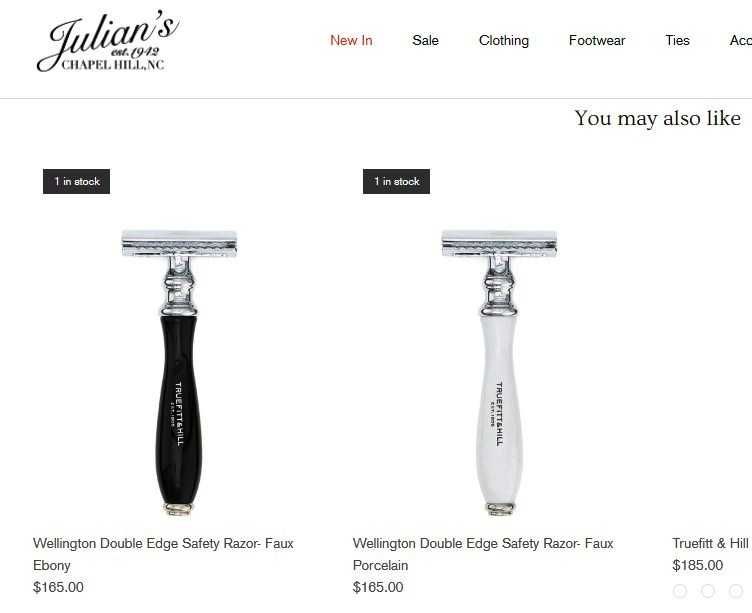Click the $165.00 price under Faux Ebony
This screenshot has height=613, width=752.
coord(58,587)
